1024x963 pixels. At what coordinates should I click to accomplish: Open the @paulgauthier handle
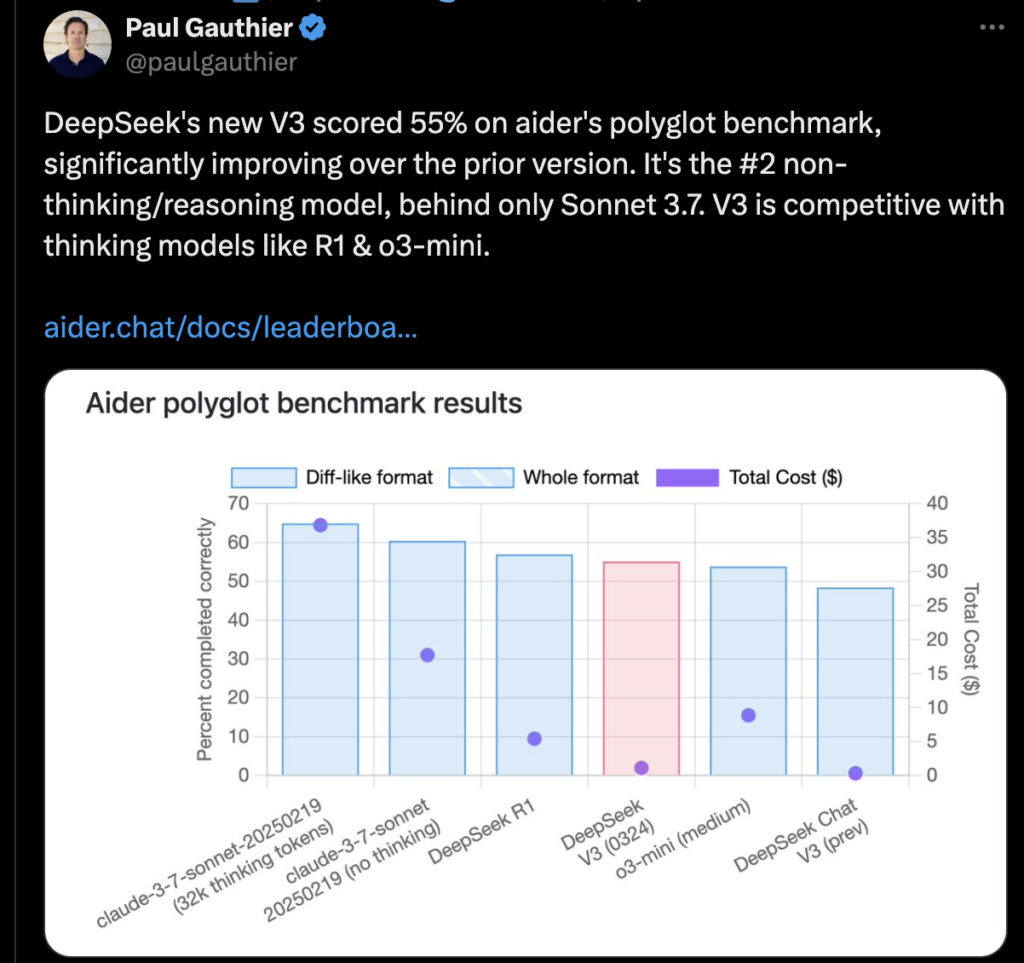211,62
